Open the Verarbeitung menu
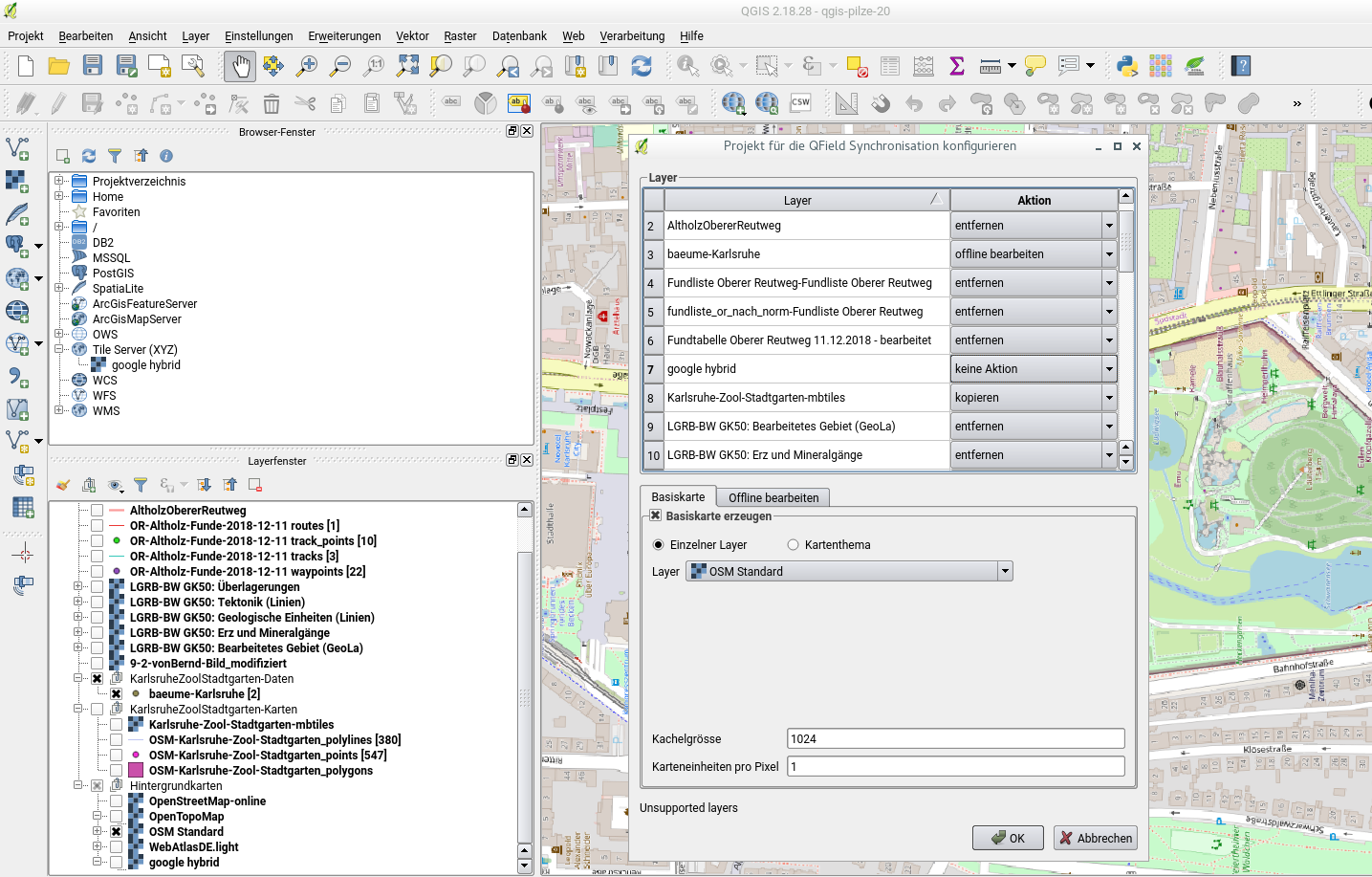1372x877 pixels. [x=632, y=36]
